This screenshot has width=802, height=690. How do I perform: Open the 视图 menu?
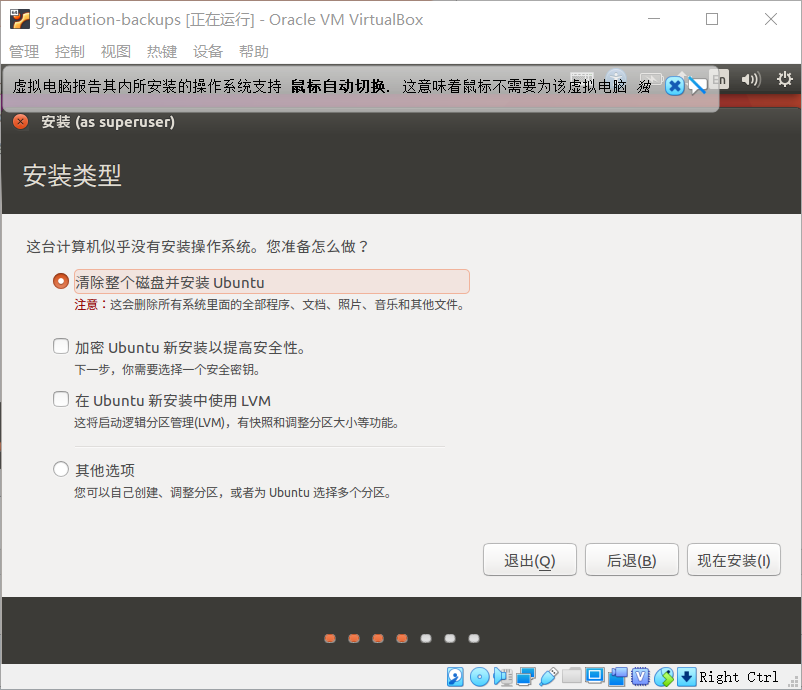coord(116,52)
